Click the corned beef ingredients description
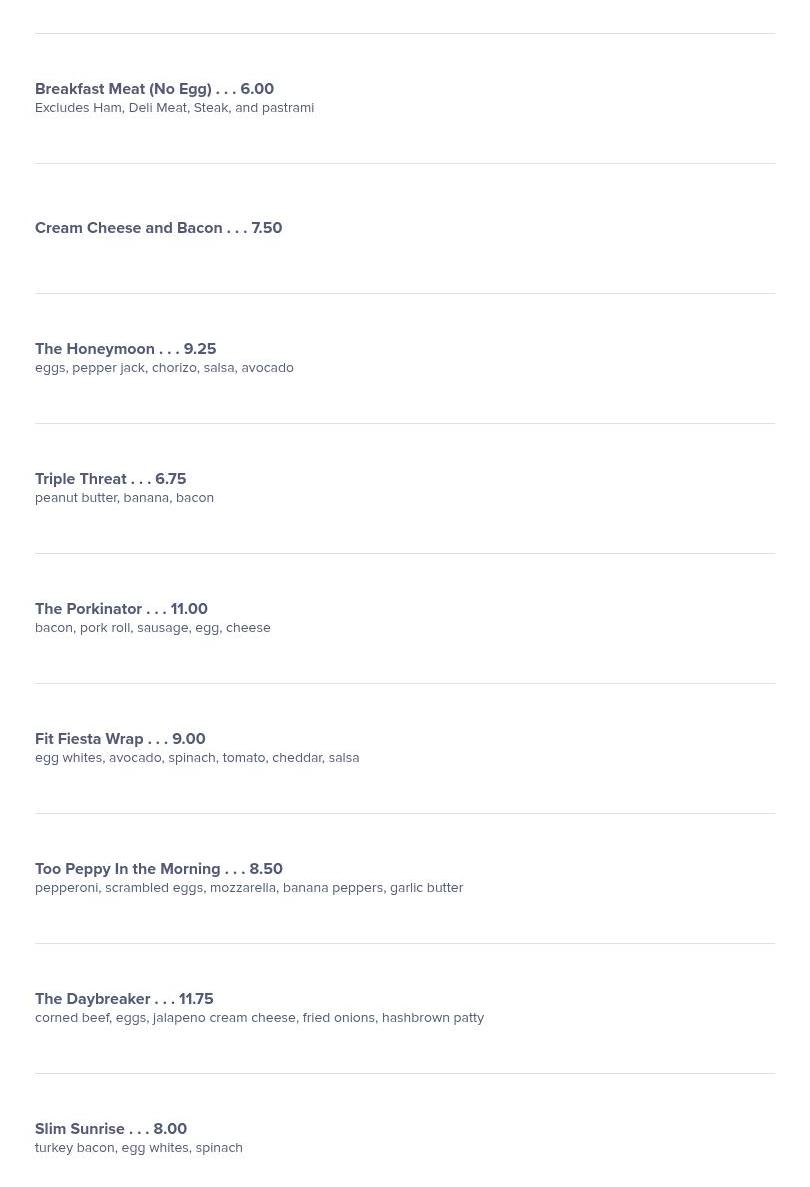This screenshot has height=1187, width=810. coord(260,1018)
